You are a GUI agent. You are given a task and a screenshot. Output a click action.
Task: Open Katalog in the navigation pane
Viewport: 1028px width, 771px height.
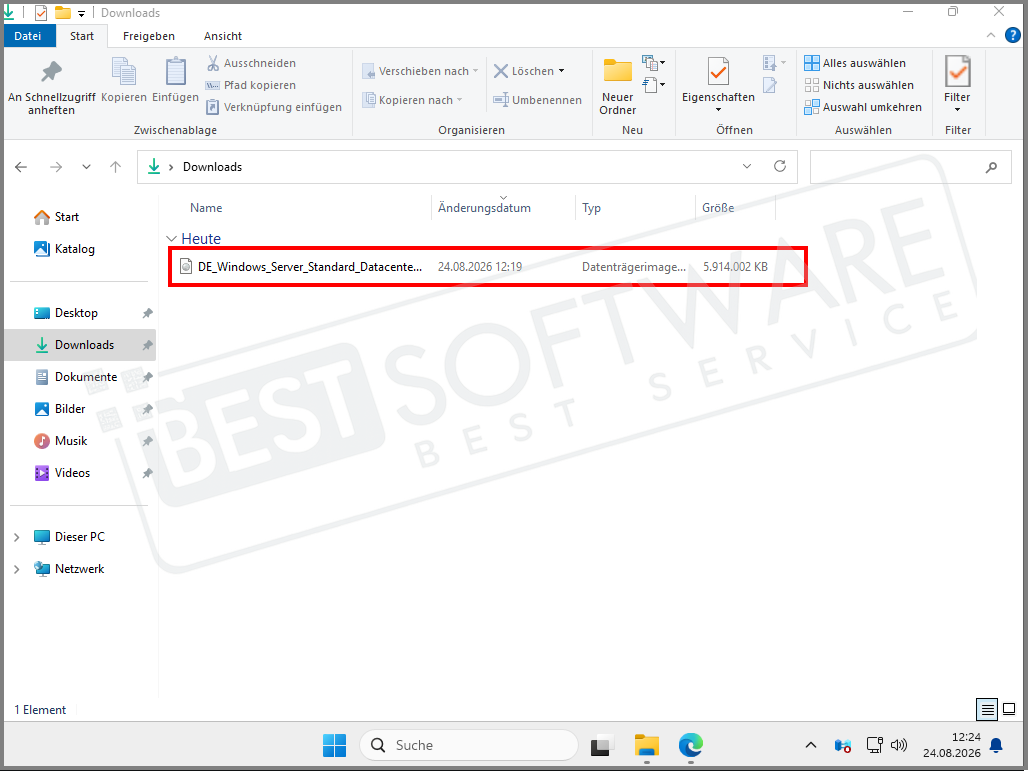click(x=64, y=249)
